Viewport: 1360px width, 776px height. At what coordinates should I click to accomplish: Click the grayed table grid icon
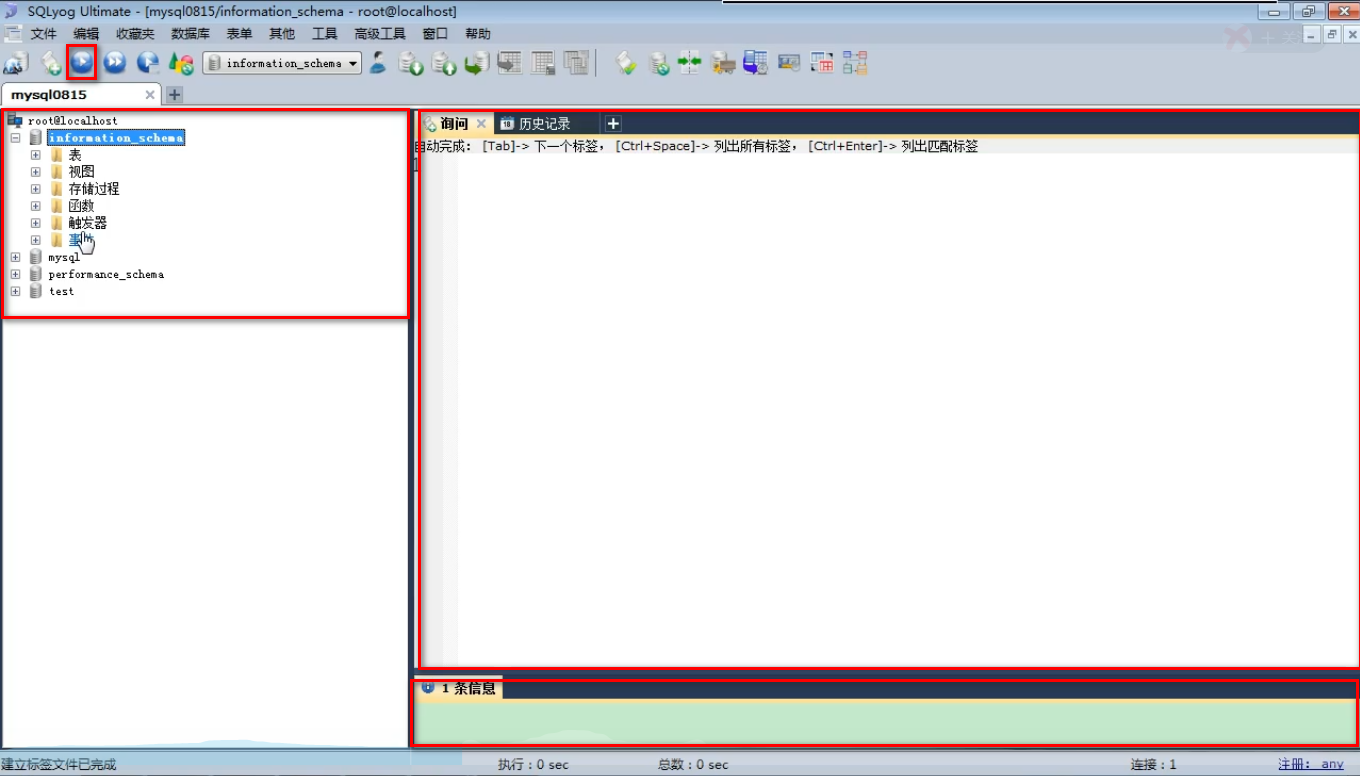tap(543, 63)
